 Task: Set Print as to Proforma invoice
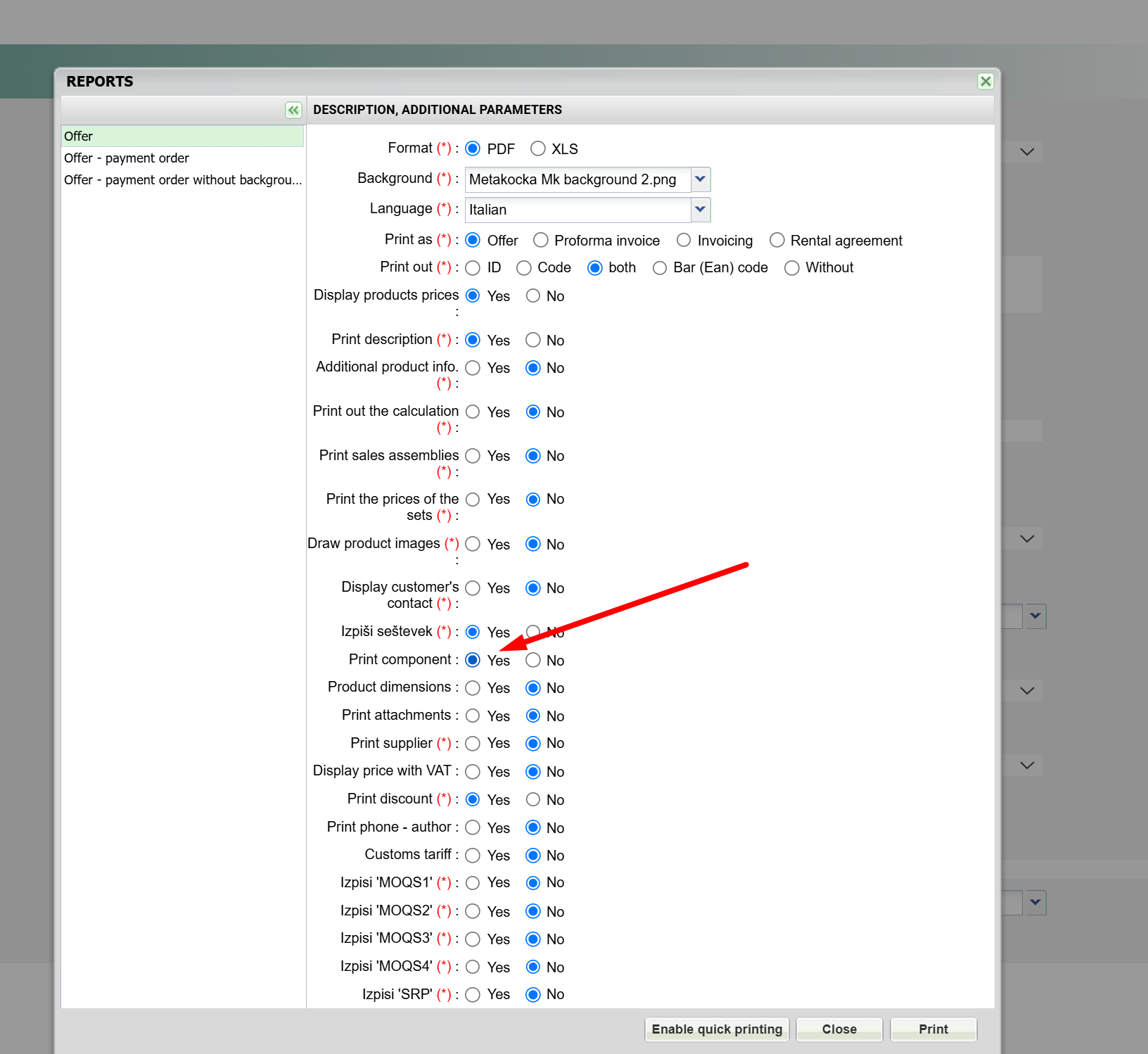click(x=540, y=240)
